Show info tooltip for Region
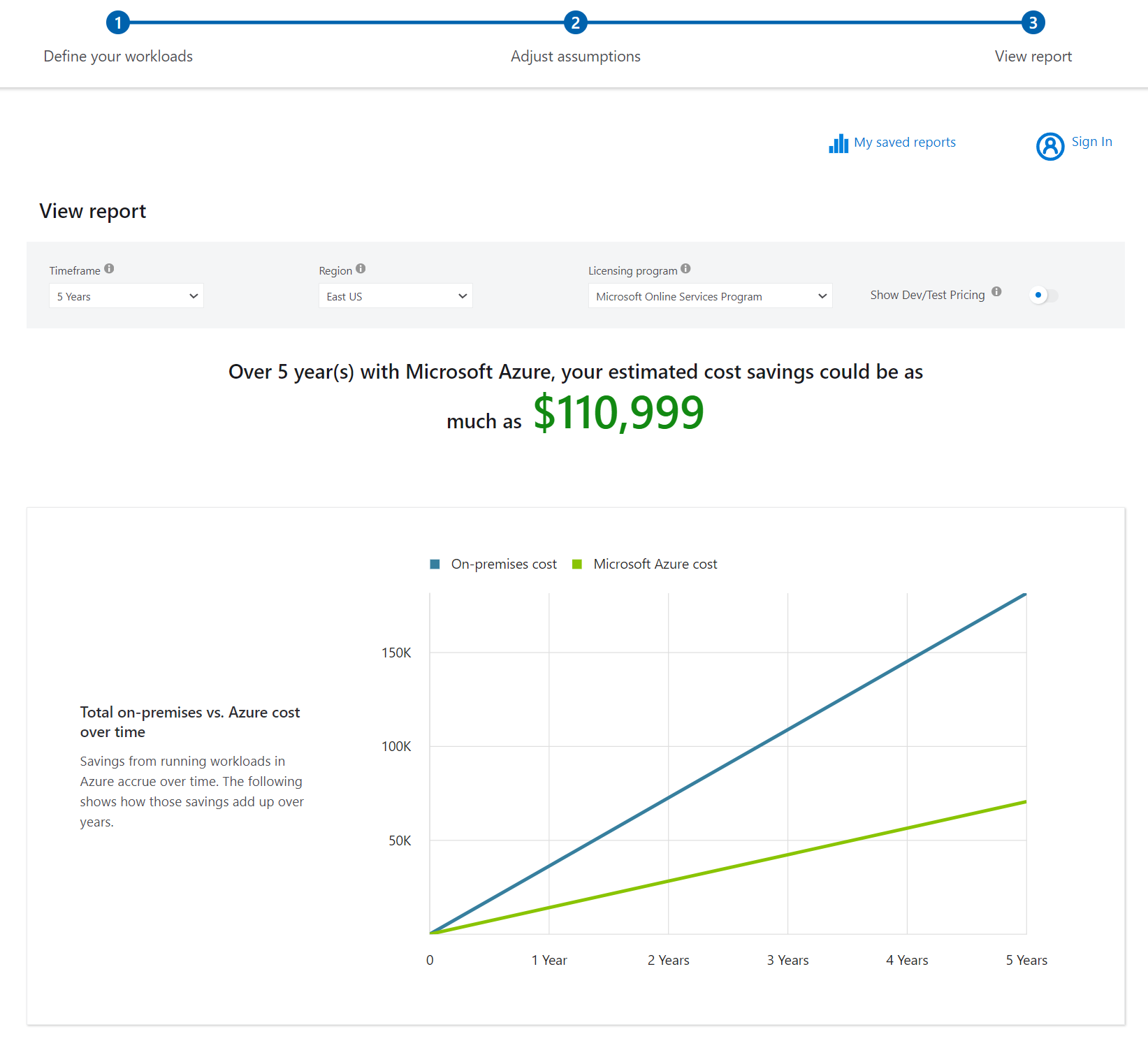 coord(361,268)
